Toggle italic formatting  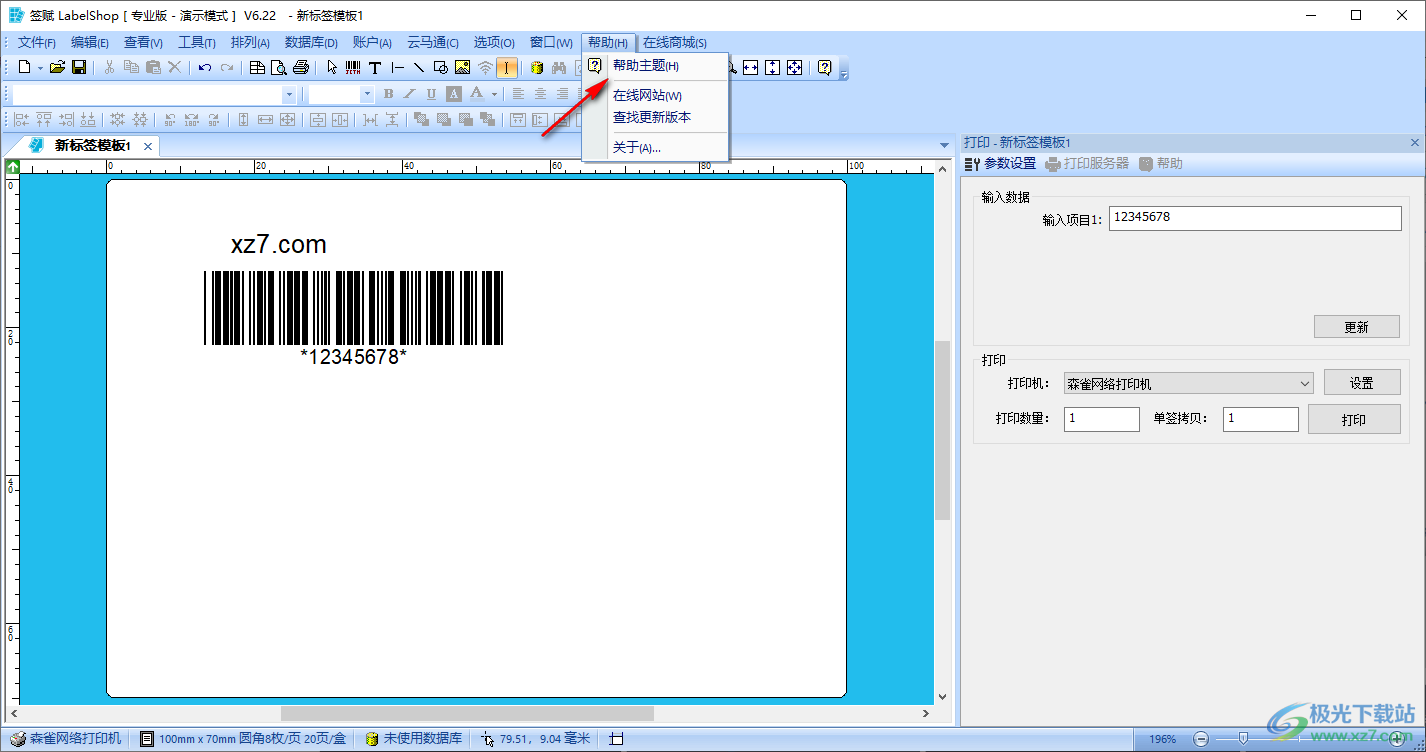[x=409, y=94]
